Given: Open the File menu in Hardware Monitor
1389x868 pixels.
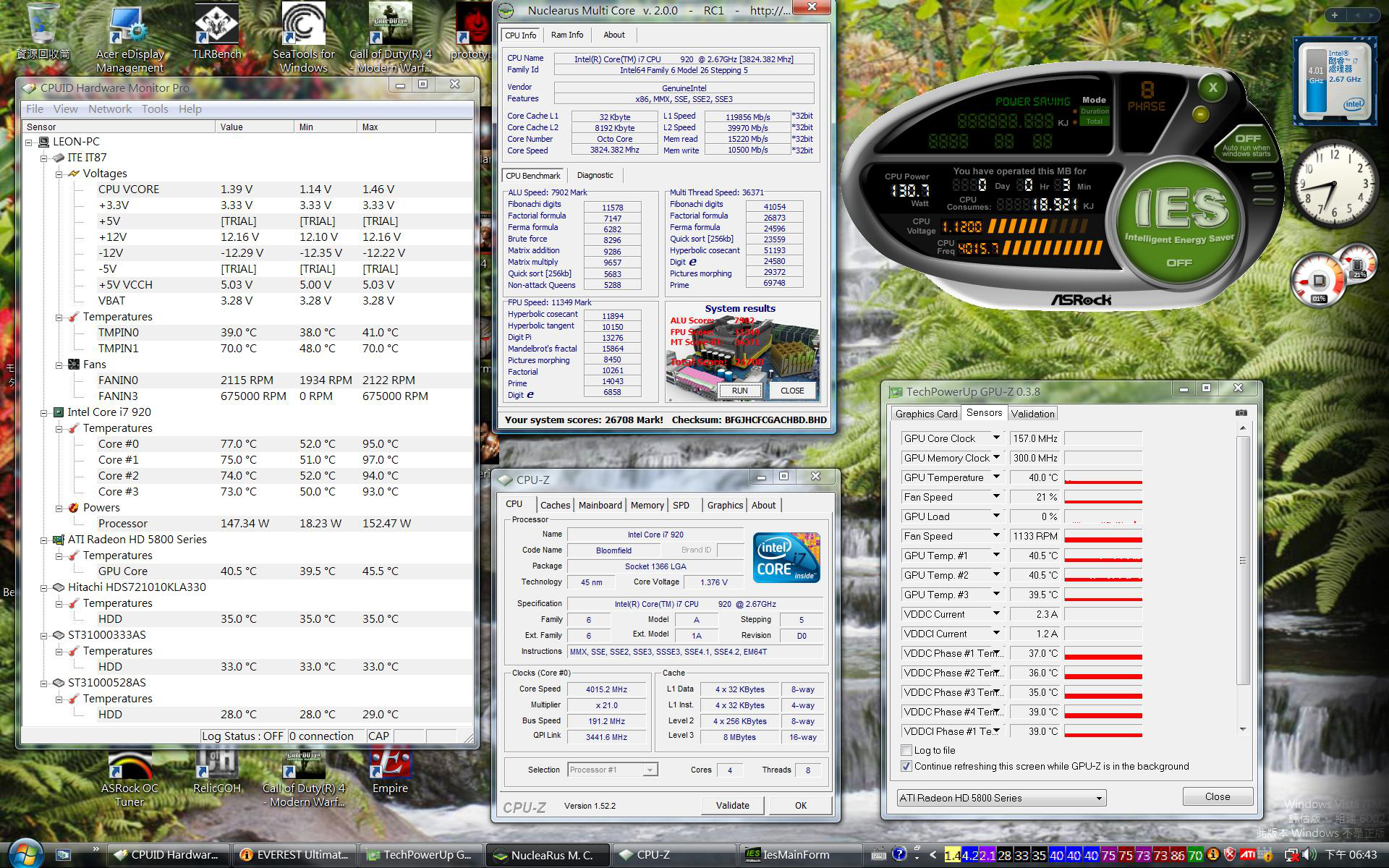Looking at the screenshot, I should coord(34,109).
